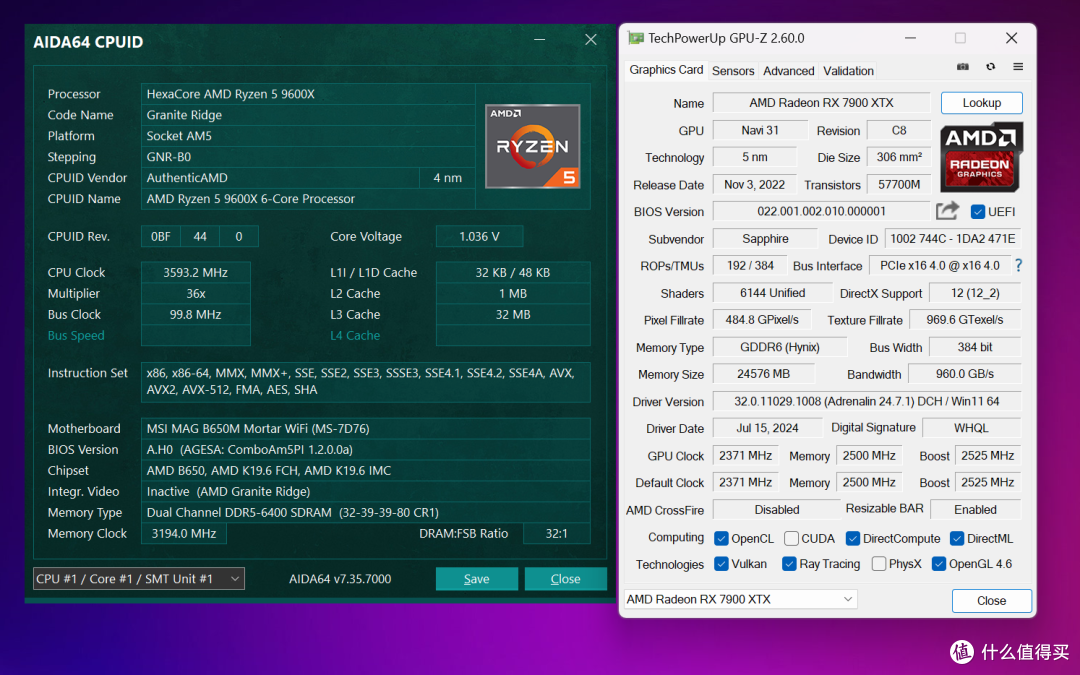1080x675 pixels.
Task: Click the Subvendor Sapphire field
Action: coord(765,239)
